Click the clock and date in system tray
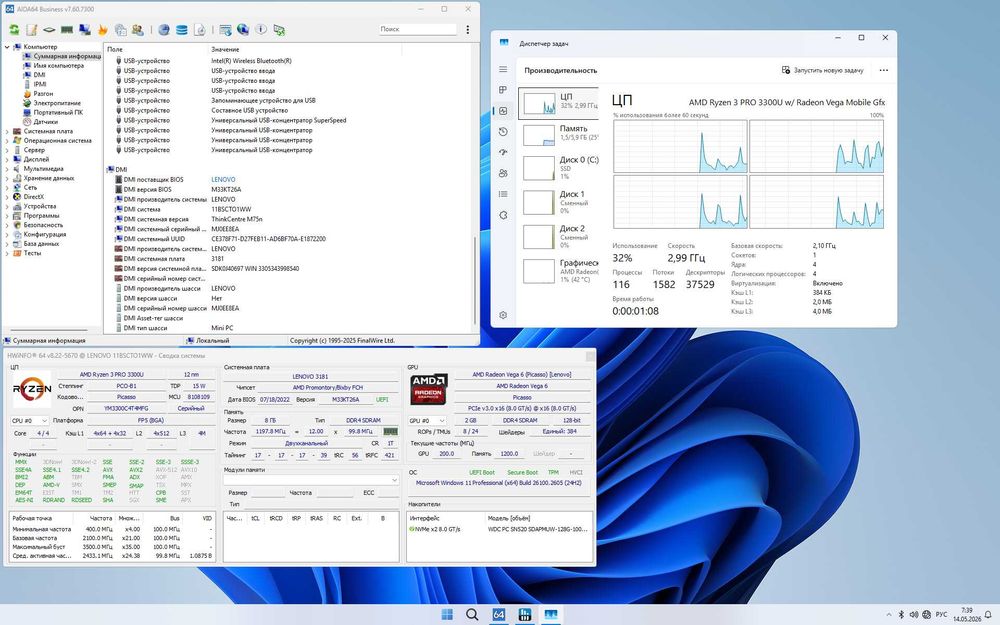The width and height of the screenshot is (1000, 625). click(967, 615)
